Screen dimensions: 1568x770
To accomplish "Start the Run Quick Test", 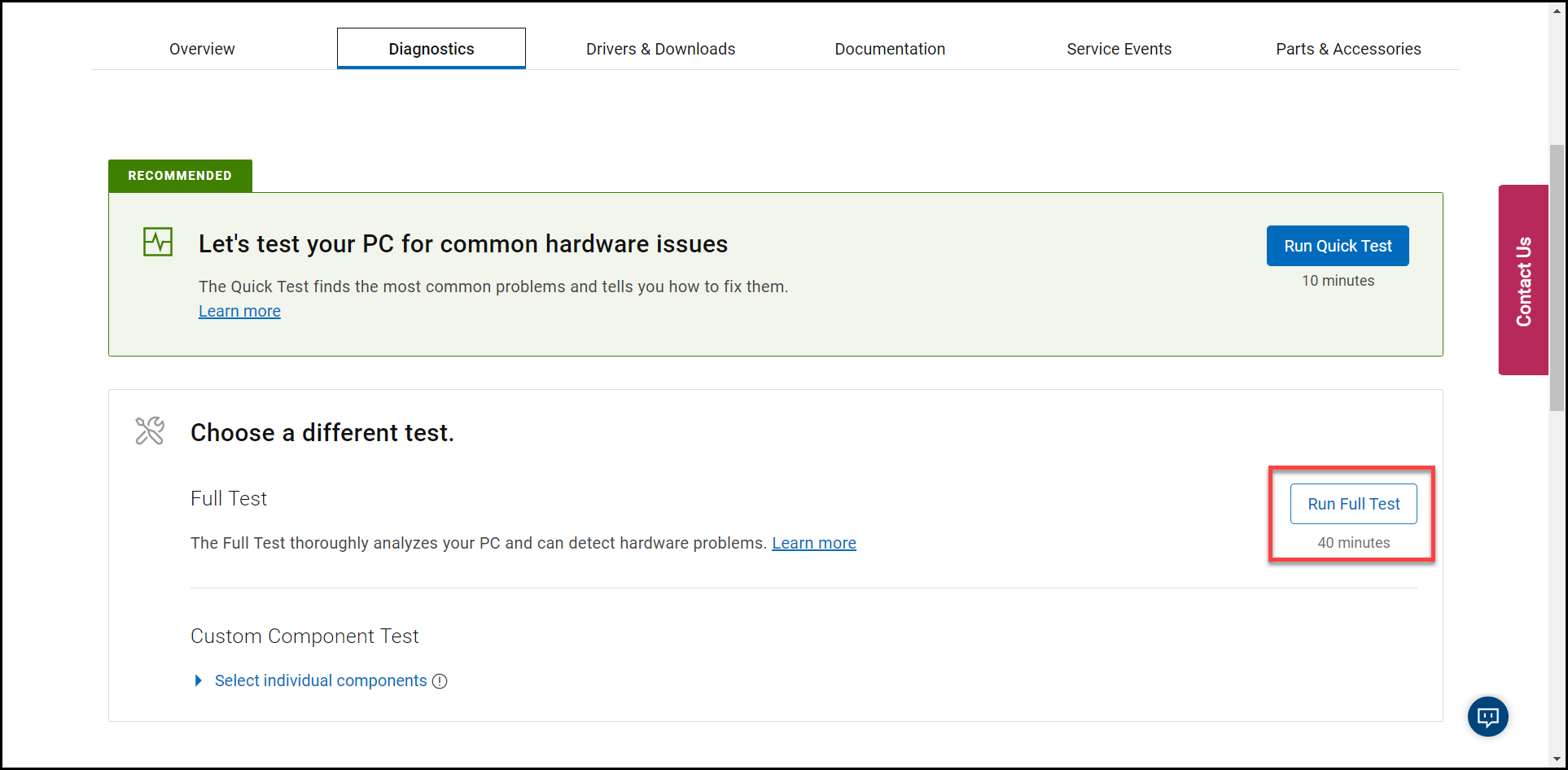I will (x=1337, y=245).
